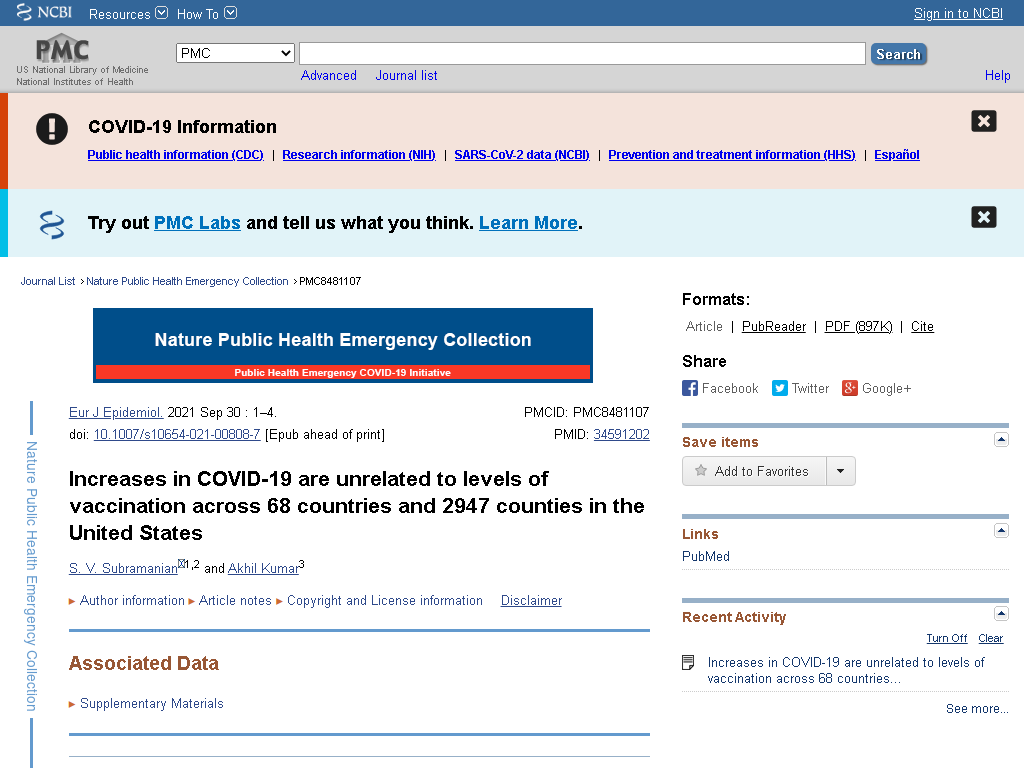
Task: Open Nature Public Health Emergency Collection breadcrumb
Action: (187, 281)
